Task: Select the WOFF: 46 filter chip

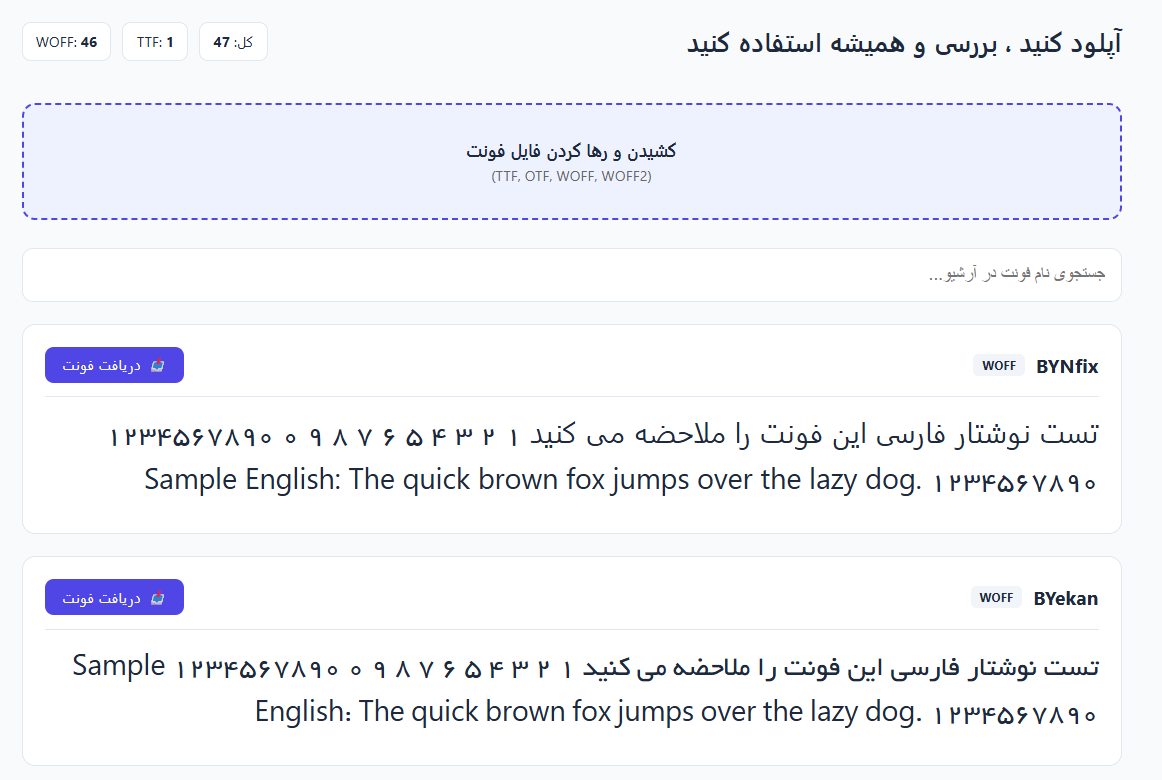Action: point(66,41)
